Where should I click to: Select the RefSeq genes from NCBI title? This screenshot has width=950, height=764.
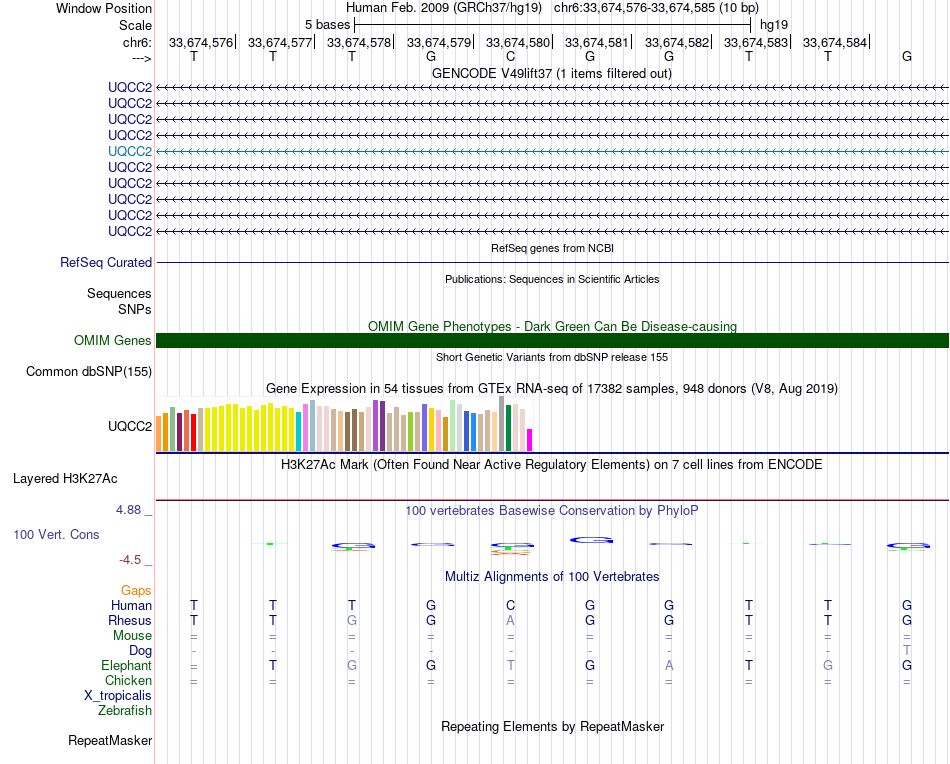point(553,248)
